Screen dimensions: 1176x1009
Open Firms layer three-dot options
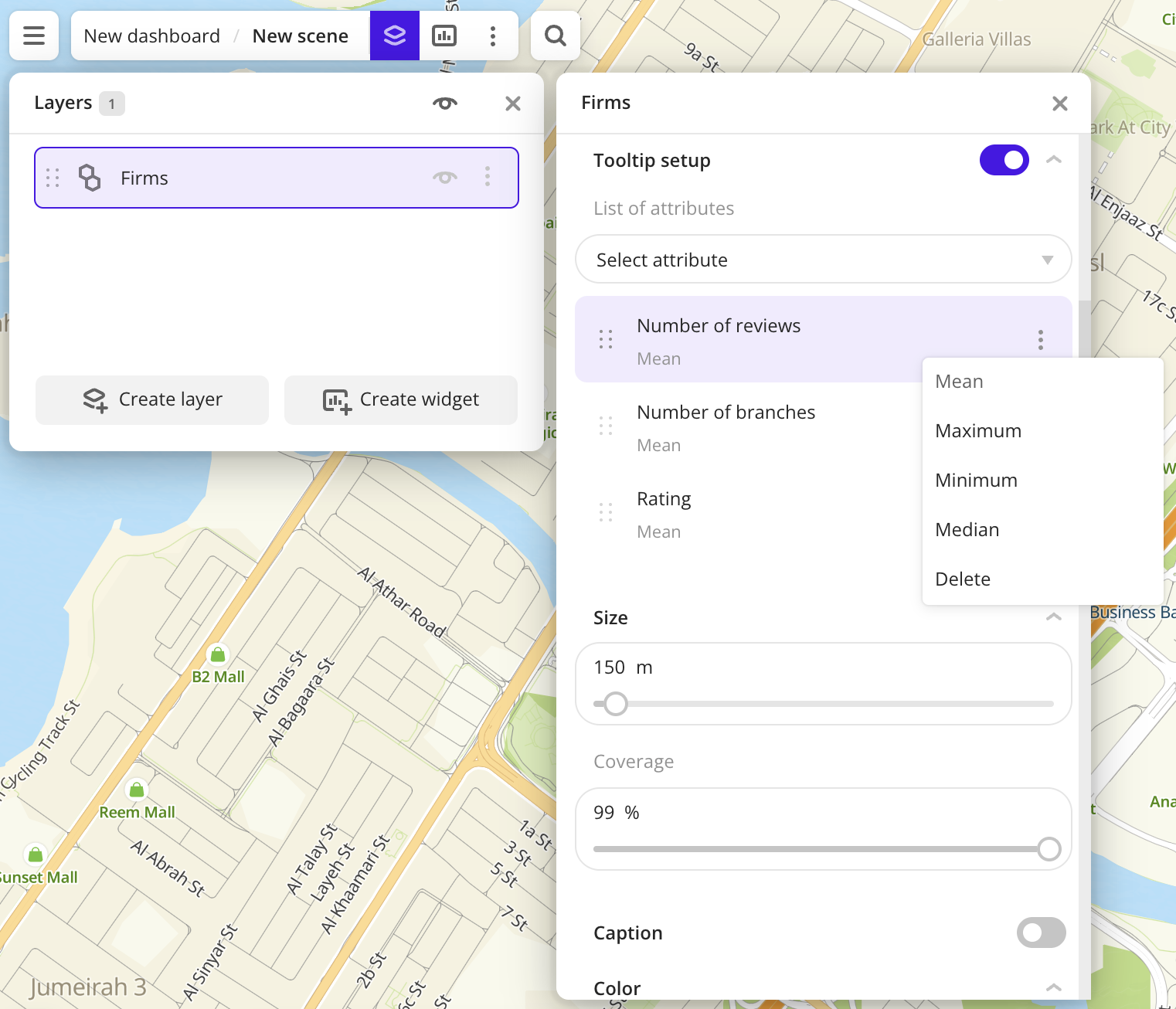coord(487,177)
